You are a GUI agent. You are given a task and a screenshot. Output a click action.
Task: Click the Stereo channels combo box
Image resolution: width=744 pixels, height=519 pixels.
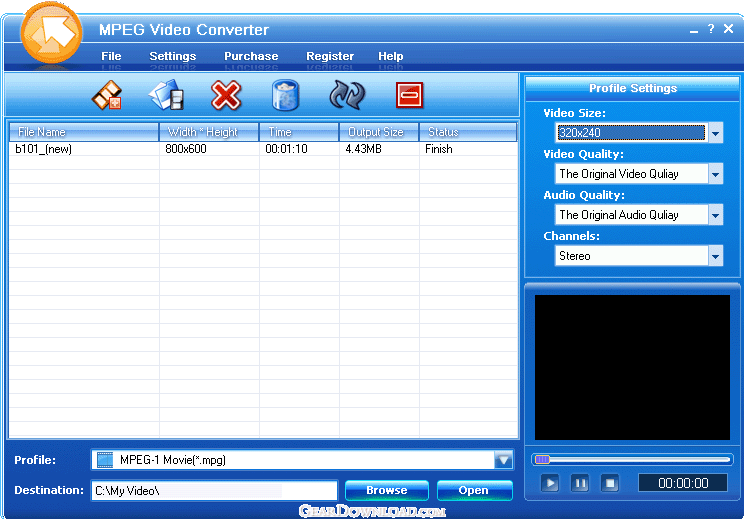pyautogui.click(x=639, y=256)
